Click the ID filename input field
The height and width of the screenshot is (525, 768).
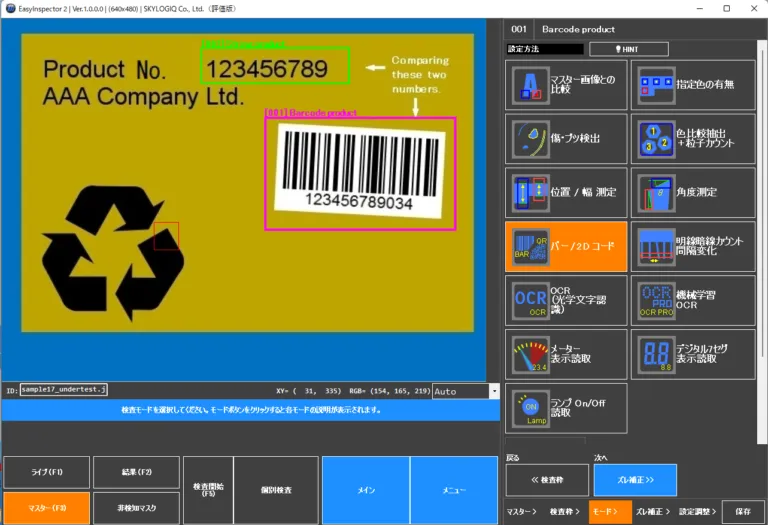(x=63, y=389)
